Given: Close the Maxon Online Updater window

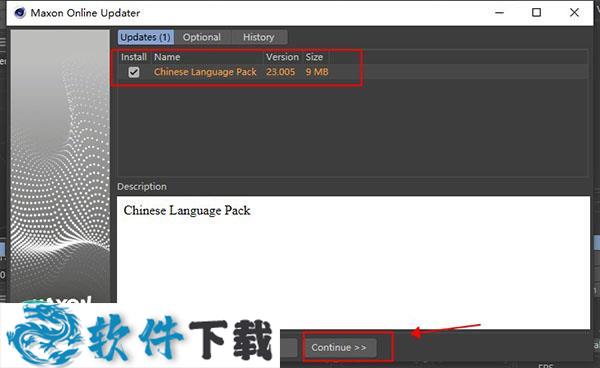Looking at the screenshot, I should click(574, 13).
